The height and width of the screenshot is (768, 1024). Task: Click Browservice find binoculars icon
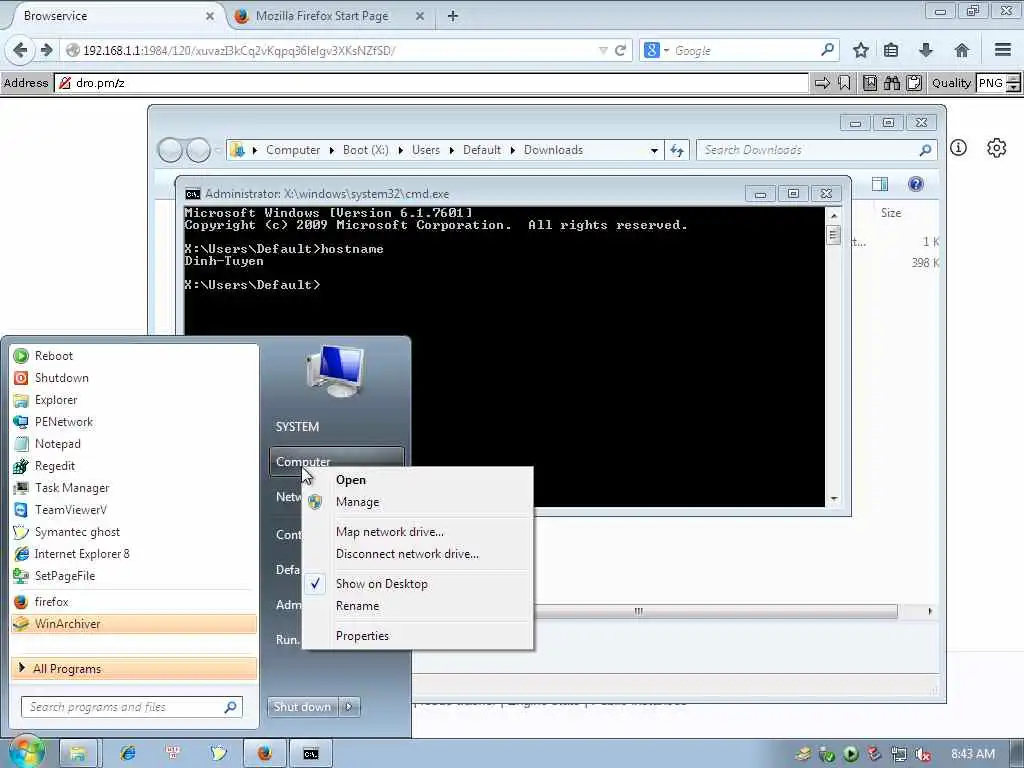coord(892,83)
